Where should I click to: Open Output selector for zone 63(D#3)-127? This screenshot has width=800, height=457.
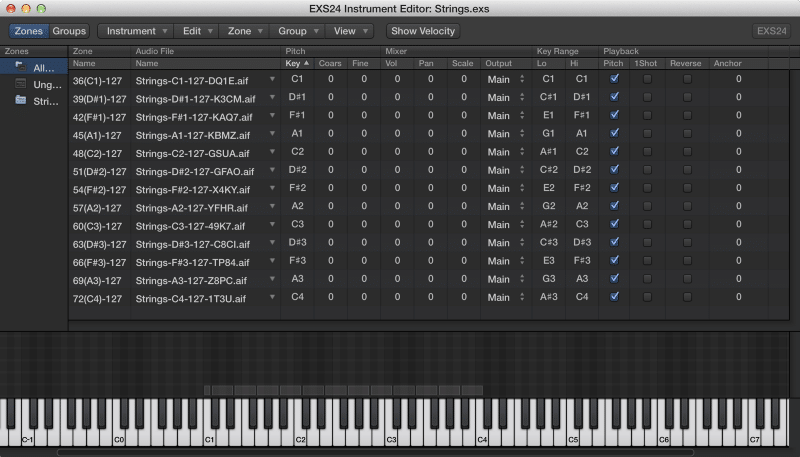pos(505,243)
